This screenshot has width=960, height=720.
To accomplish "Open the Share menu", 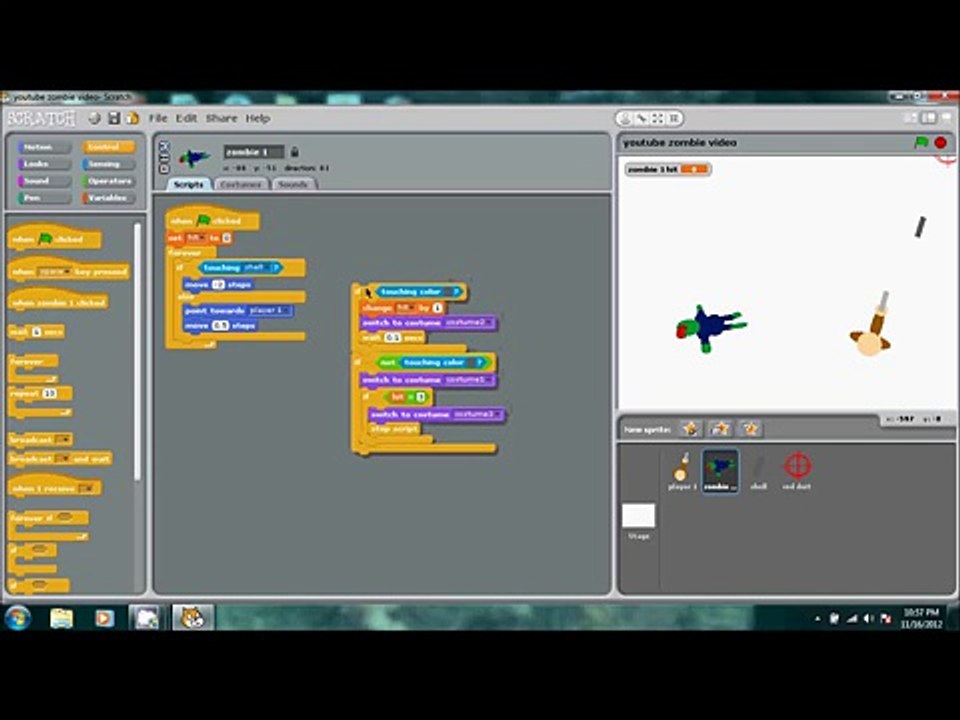I will coord(221,118).
